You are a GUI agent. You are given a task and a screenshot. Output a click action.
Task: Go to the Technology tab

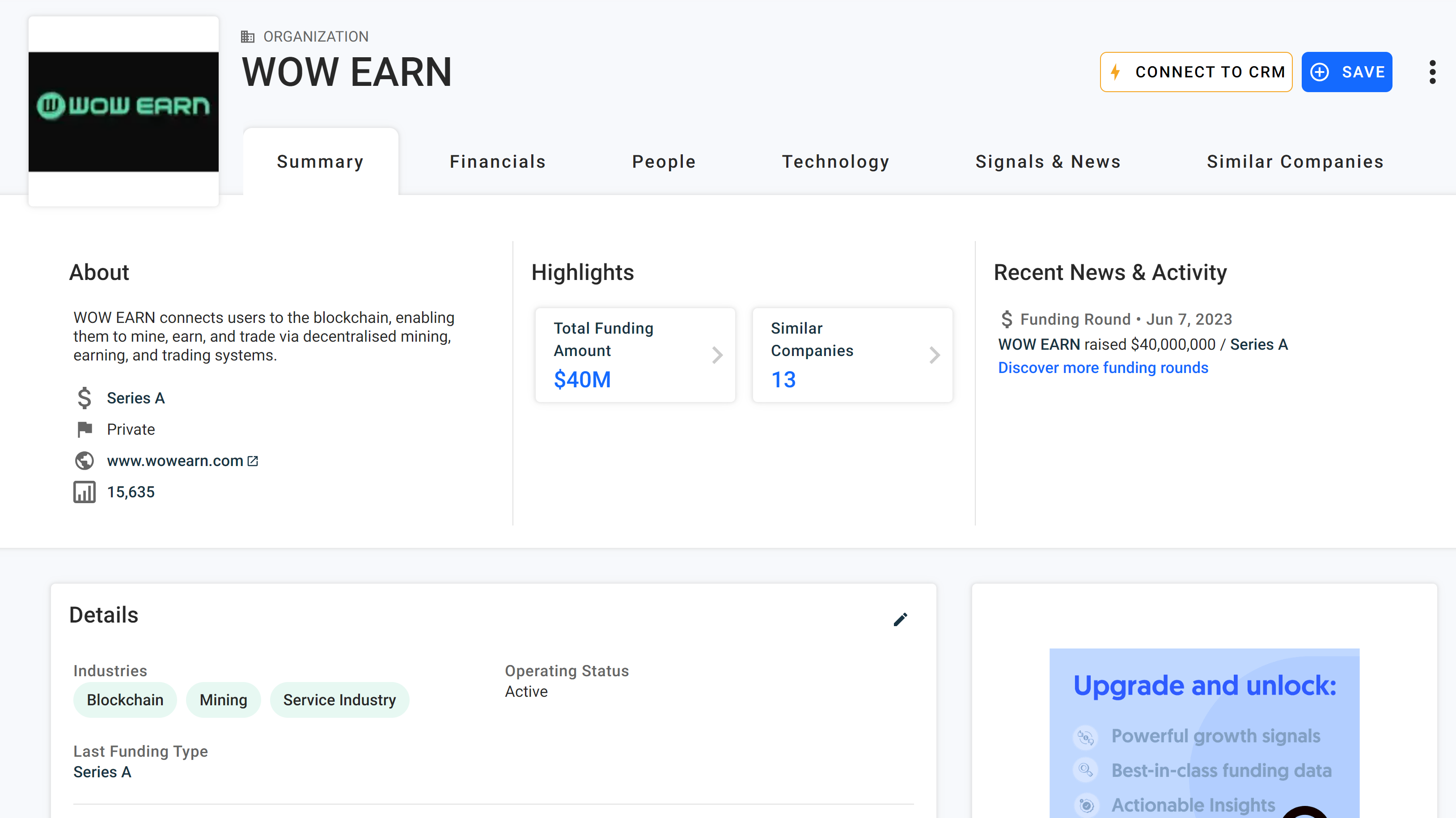(x=835, y=162)
